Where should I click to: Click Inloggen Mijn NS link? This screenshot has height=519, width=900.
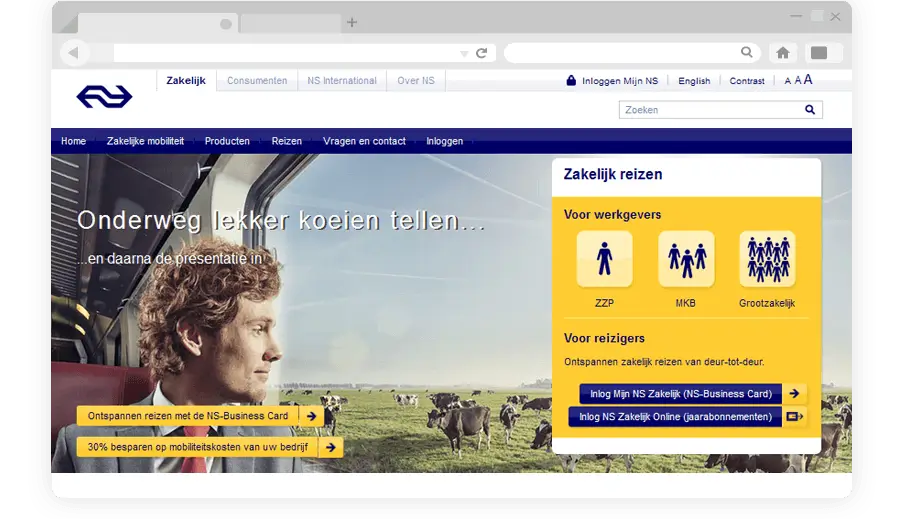tap(620, 81)
